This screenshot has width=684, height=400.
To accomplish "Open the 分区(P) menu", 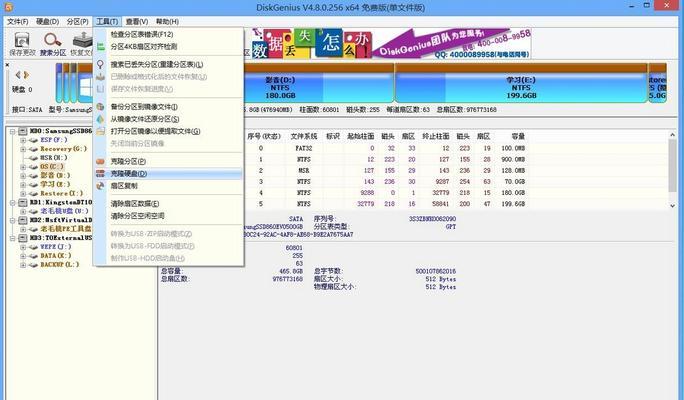I will 78,21.
